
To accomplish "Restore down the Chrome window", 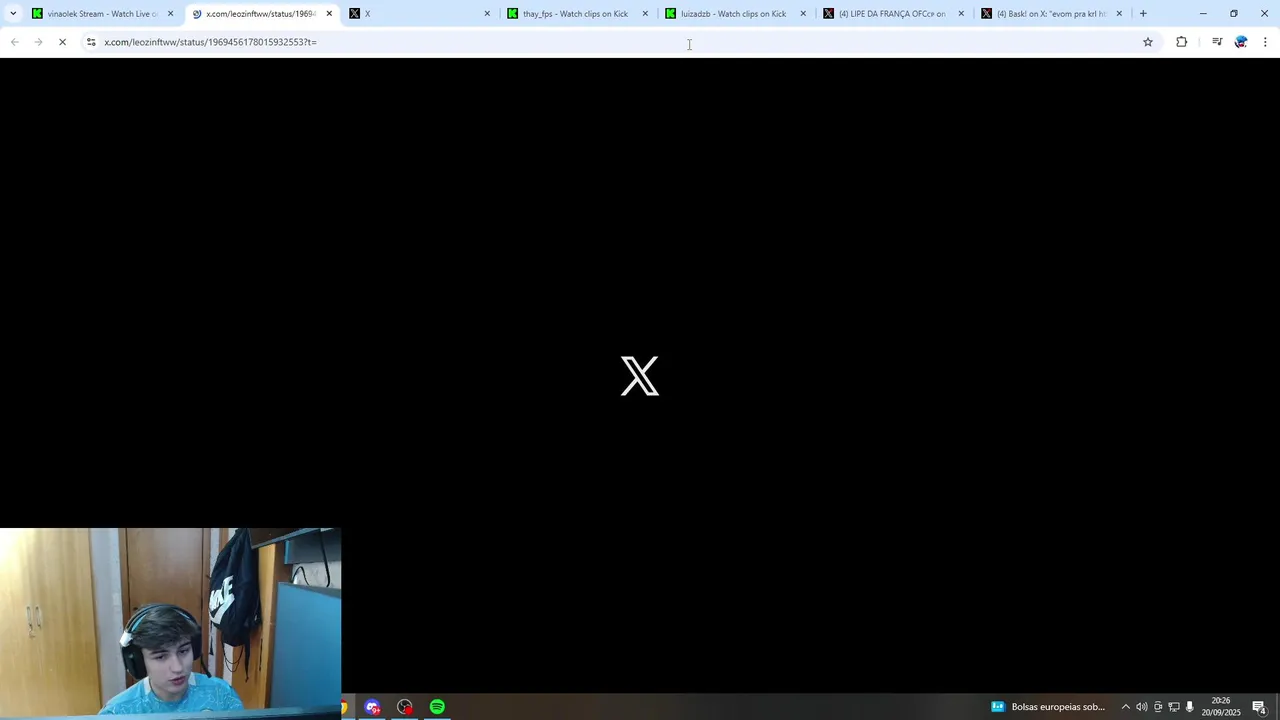I will click(x=1234, y=14).
